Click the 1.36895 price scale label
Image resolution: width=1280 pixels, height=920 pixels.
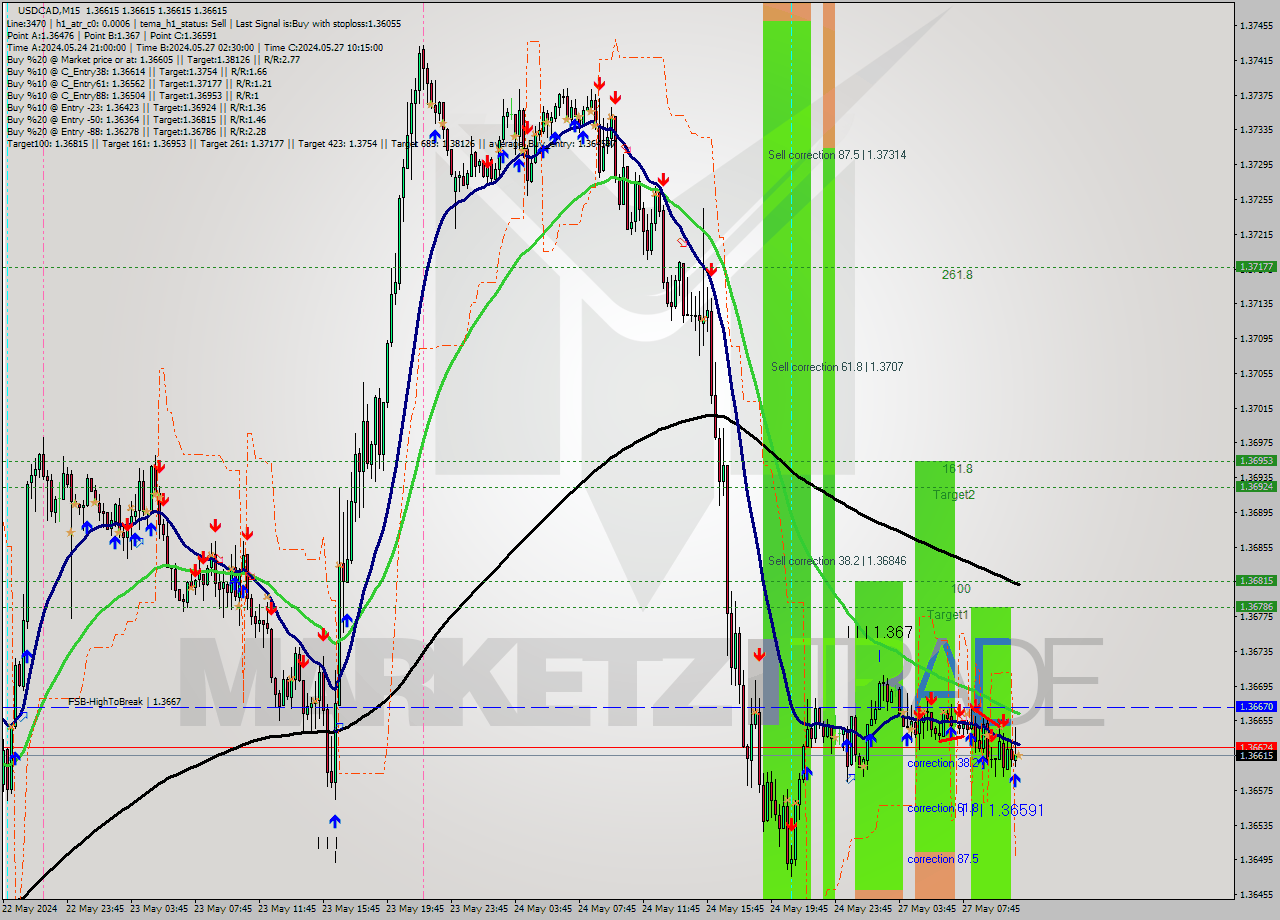1256,512
